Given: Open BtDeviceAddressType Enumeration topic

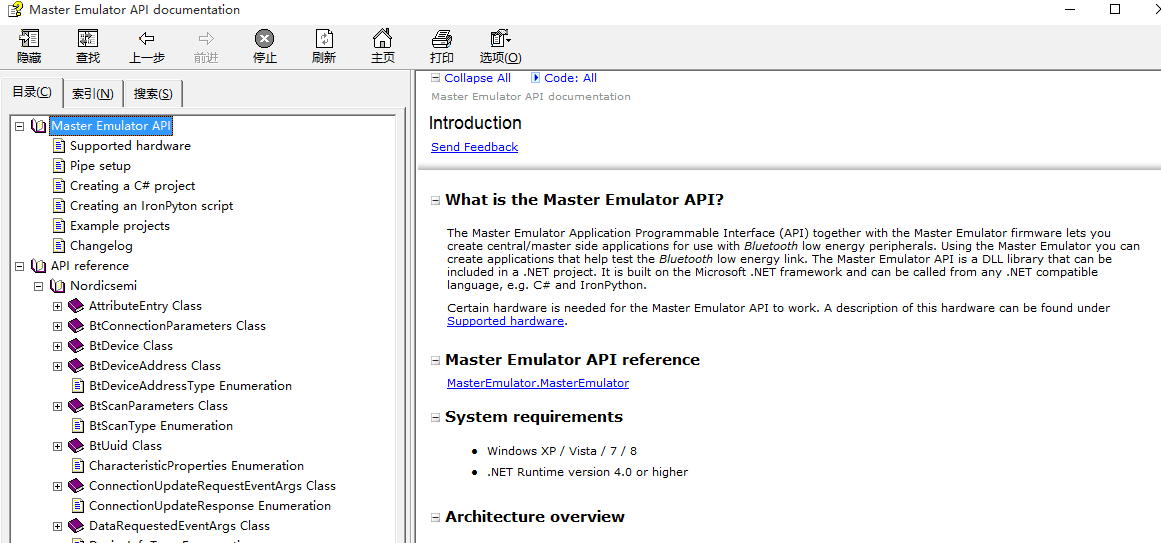Looking at the screenshot, I should coord(190,386).
